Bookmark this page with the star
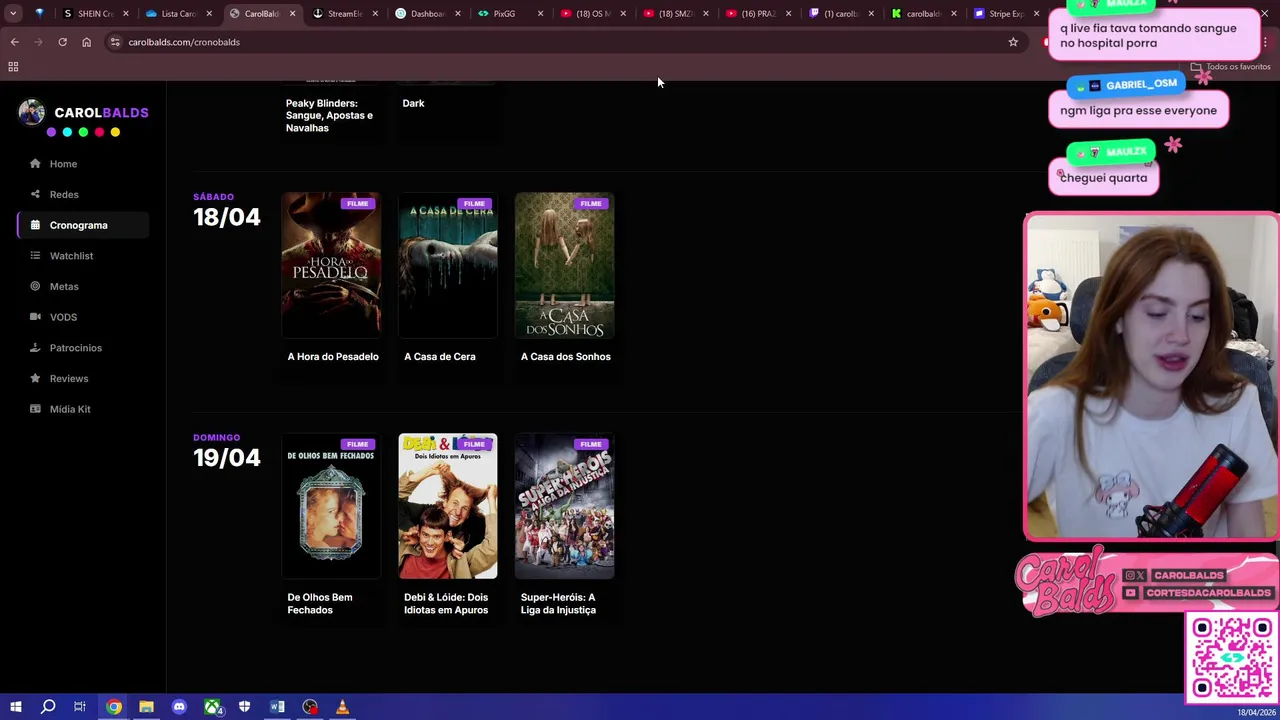Image resolution: width=1280 pixels, height=720 pixels. pyautogui.click(x=1013, y=42)
